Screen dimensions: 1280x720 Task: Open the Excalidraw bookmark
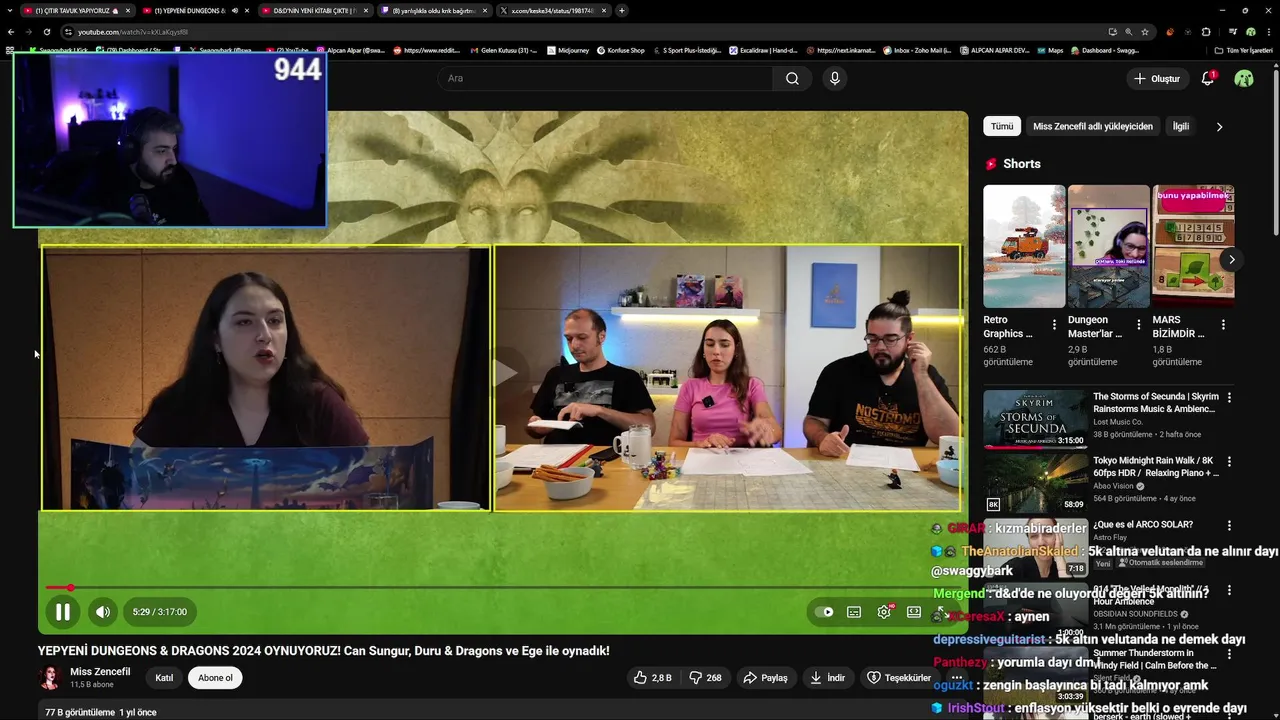click(x=765, y=50)
